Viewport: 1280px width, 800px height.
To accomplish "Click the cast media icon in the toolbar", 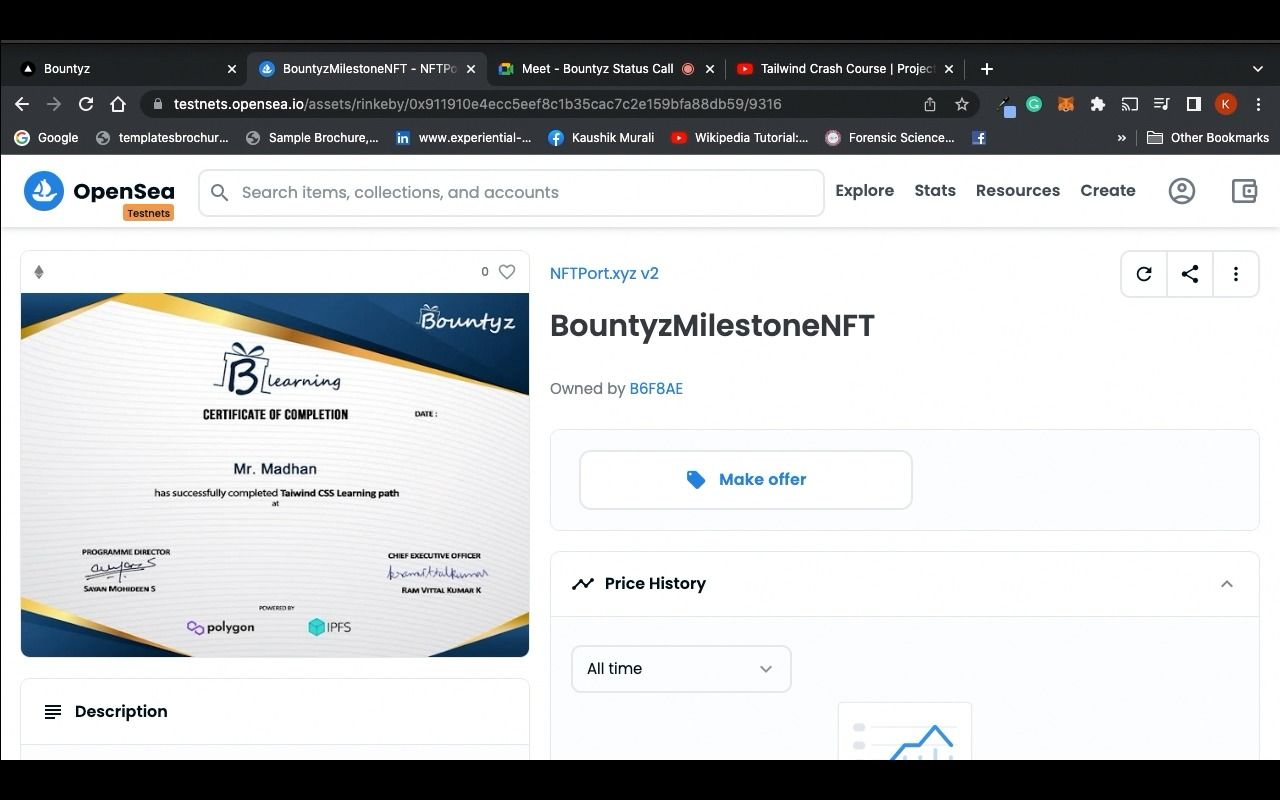I will click(x=1130, y=104).
